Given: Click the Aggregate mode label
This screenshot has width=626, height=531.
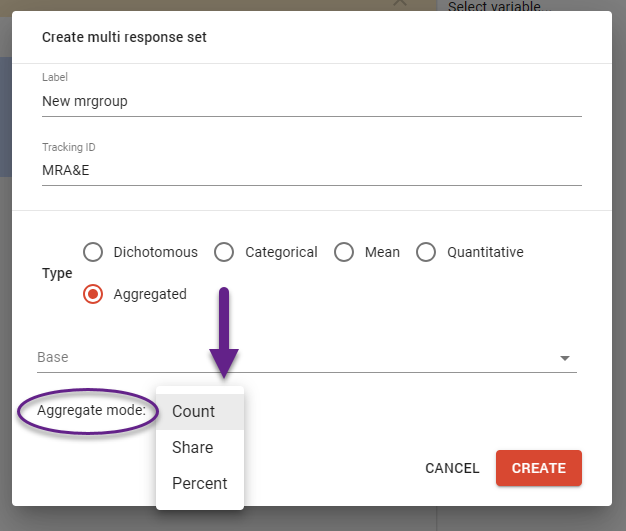Looking at the screenshot, I should click(91, 410).
